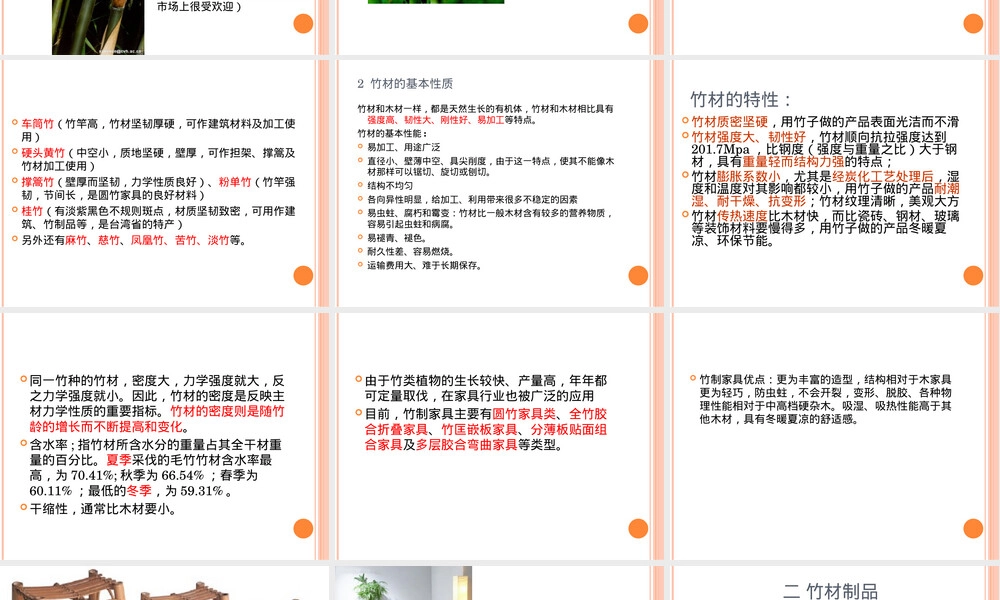
Task: Click the red word 冬季
Action: [139, 490]
